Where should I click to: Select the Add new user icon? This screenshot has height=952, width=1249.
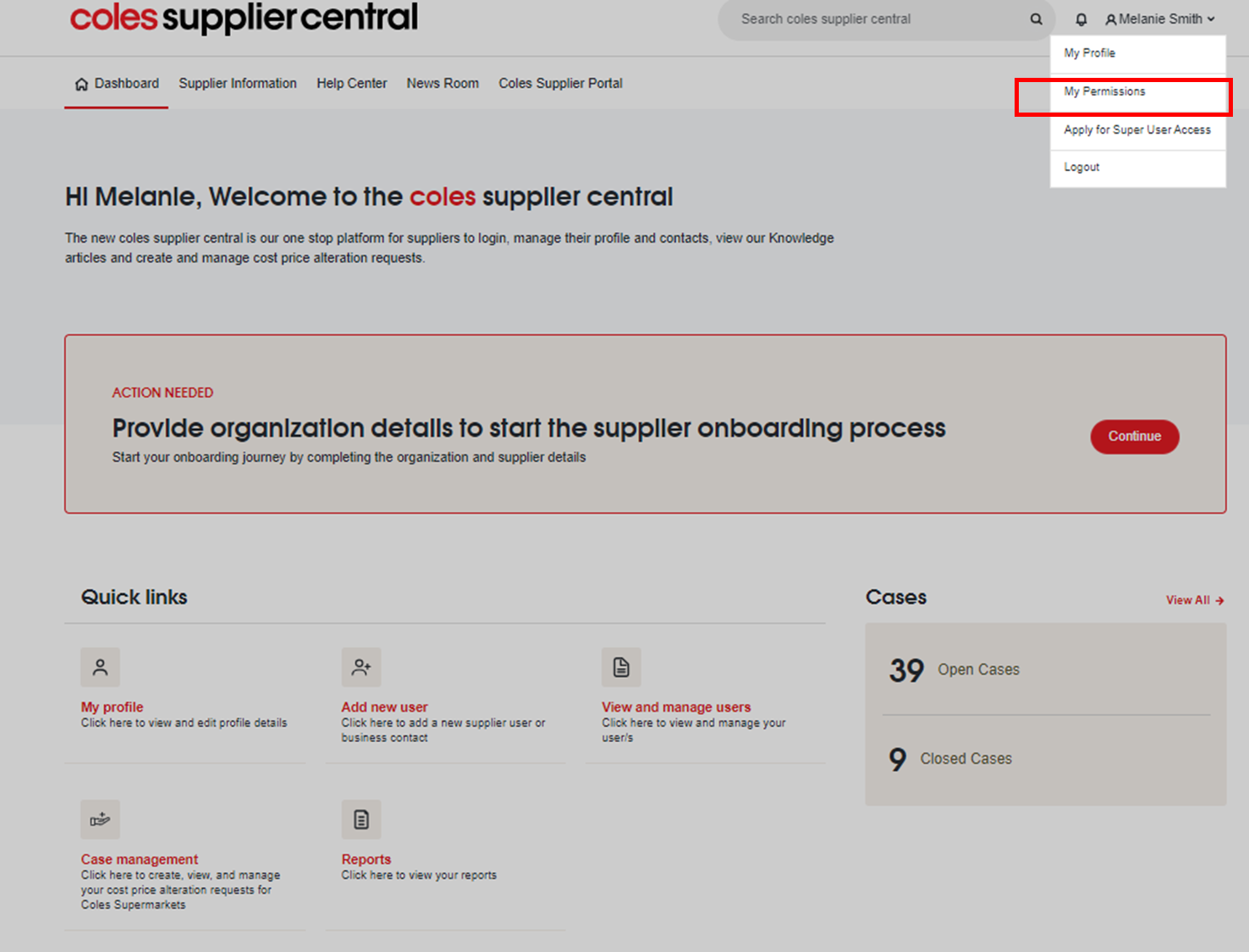pos(361,667)
